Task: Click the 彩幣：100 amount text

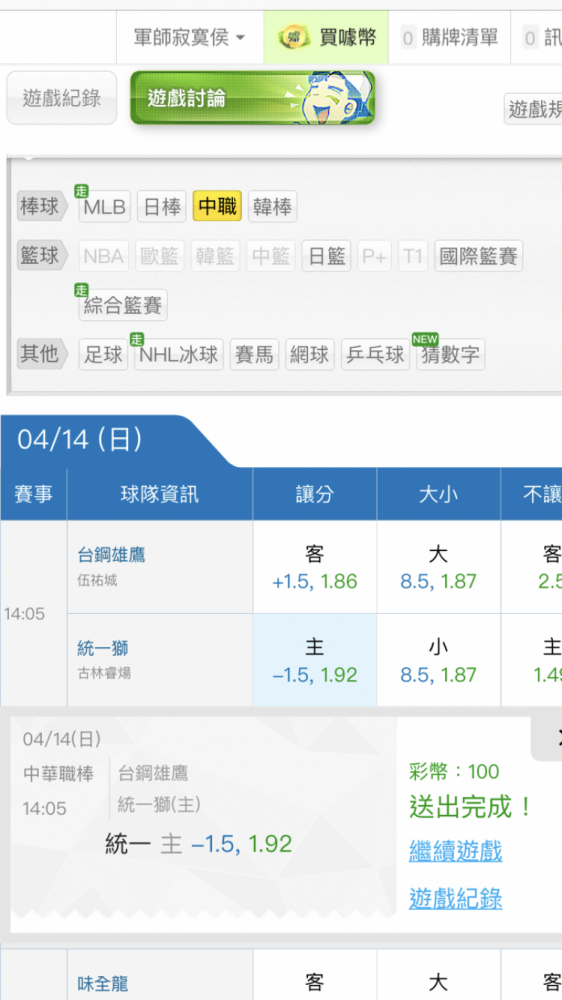Action: pyautogui.click(x=454, y=772)
